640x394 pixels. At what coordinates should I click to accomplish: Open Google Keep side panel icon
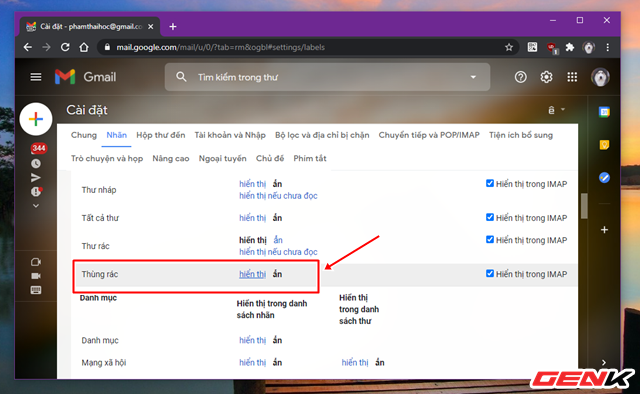604,145
